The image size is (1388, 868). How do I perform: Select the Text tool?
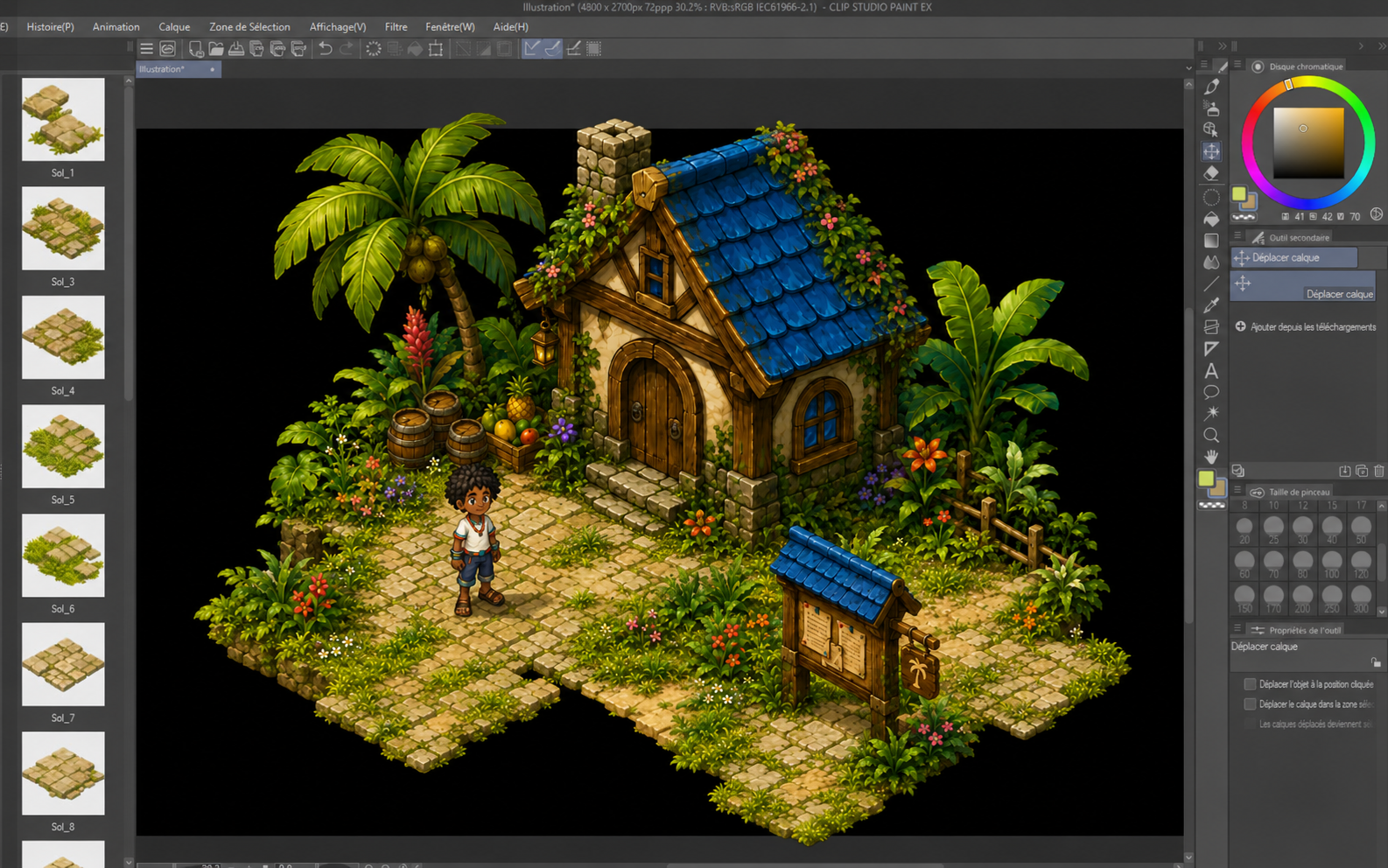1211,371
